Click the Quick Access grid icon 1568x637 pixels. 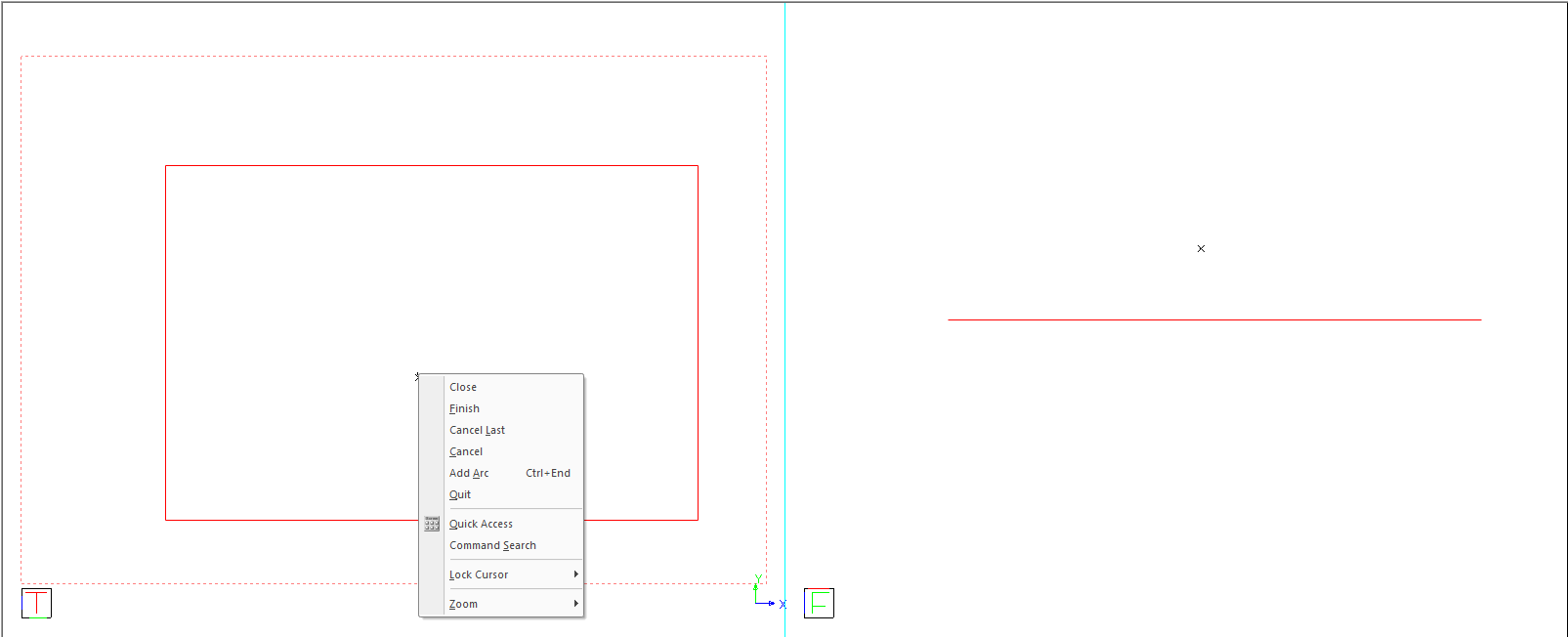pos(432,524)
